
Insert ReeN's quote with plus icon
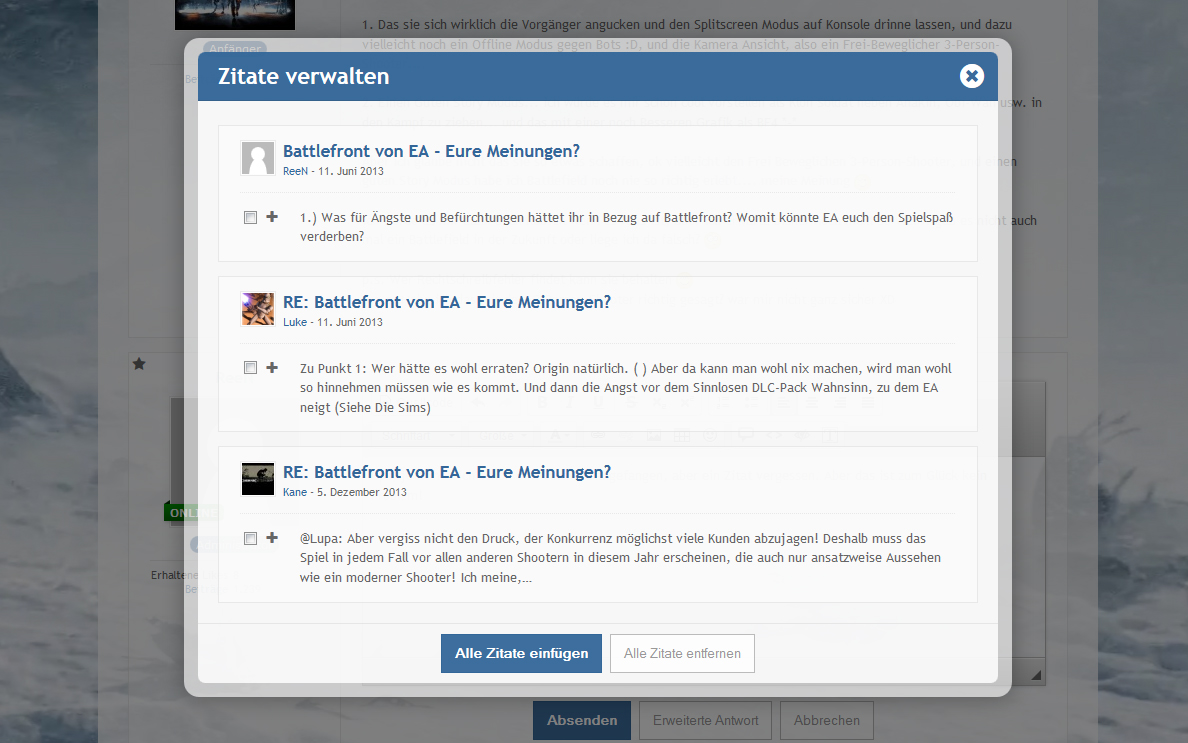(272, 217)
